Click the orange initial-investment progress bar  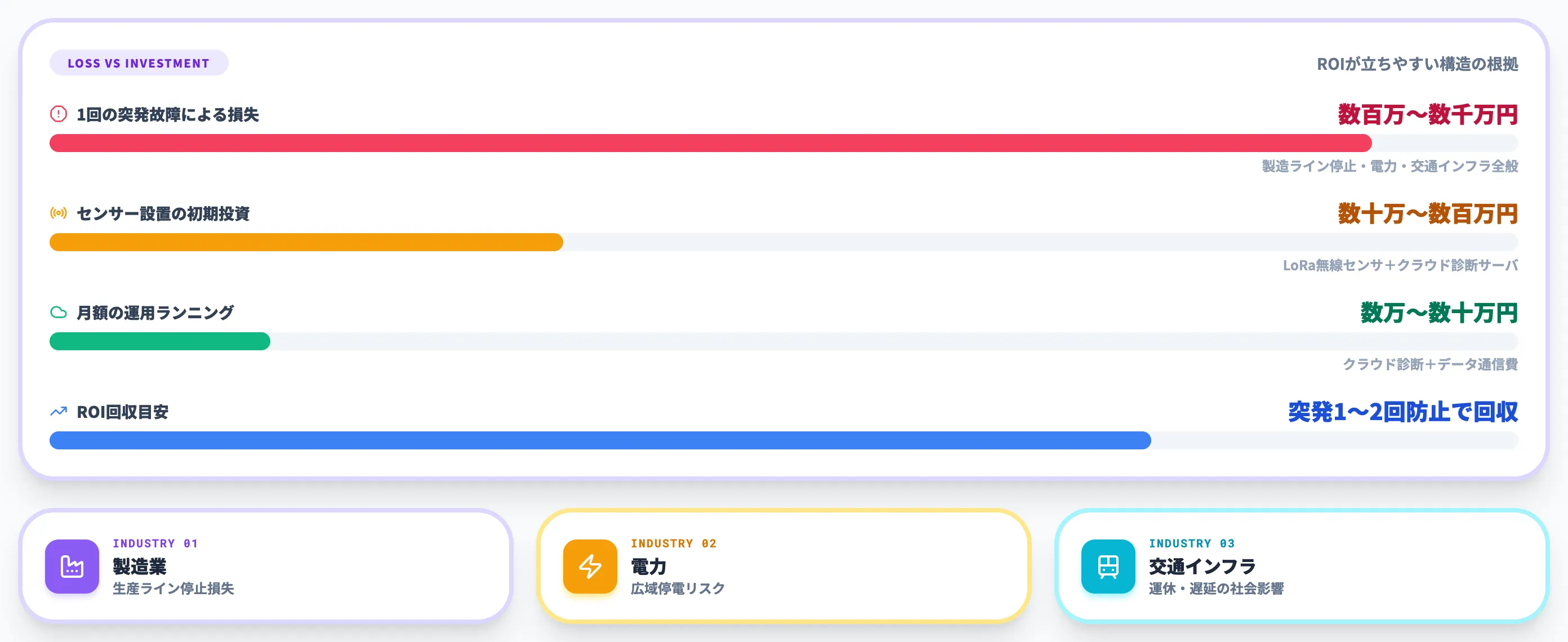783,242
